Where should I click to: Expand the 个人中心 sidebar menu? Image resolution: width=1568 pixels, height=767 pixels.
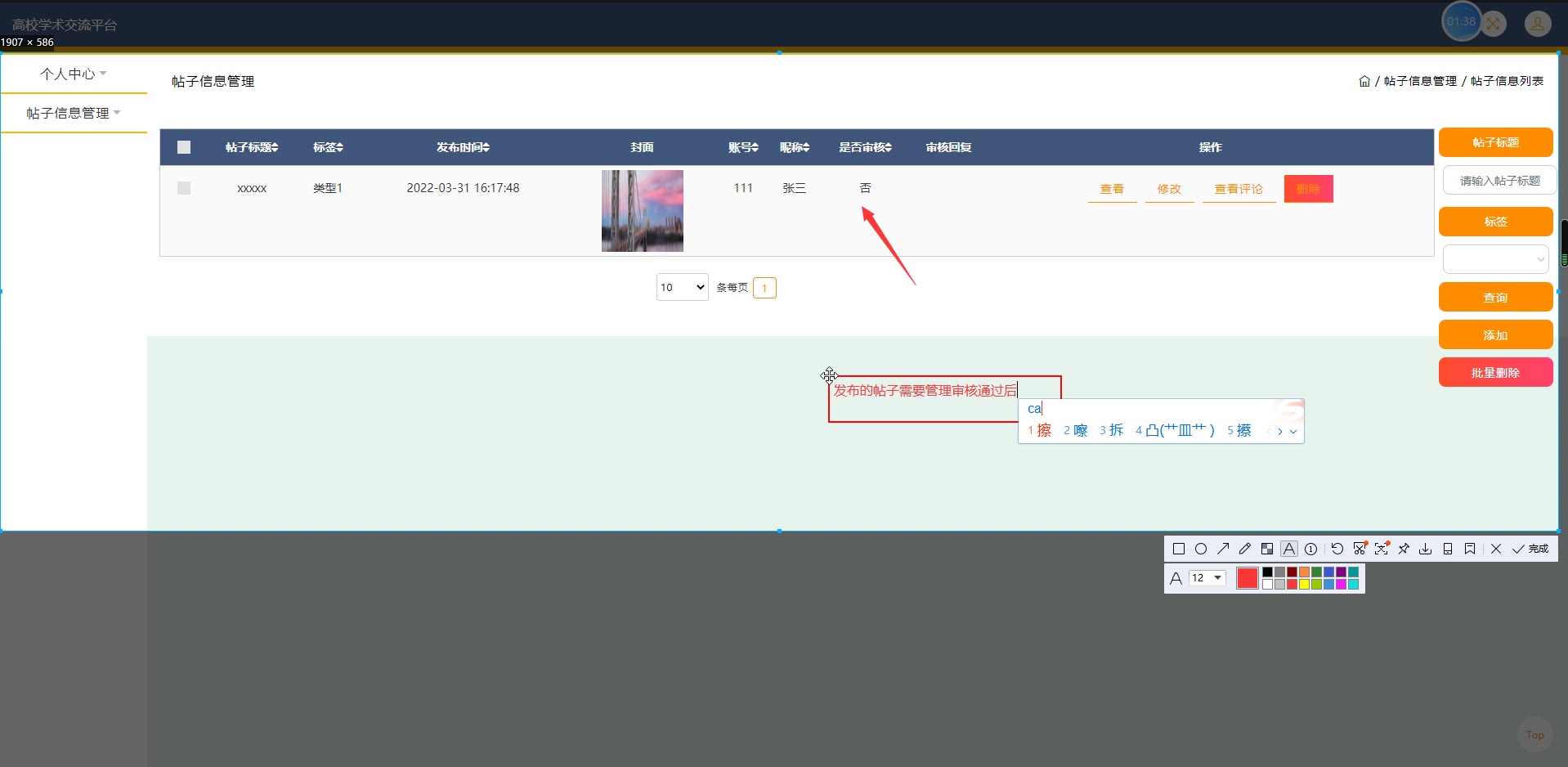coord(74,74)
